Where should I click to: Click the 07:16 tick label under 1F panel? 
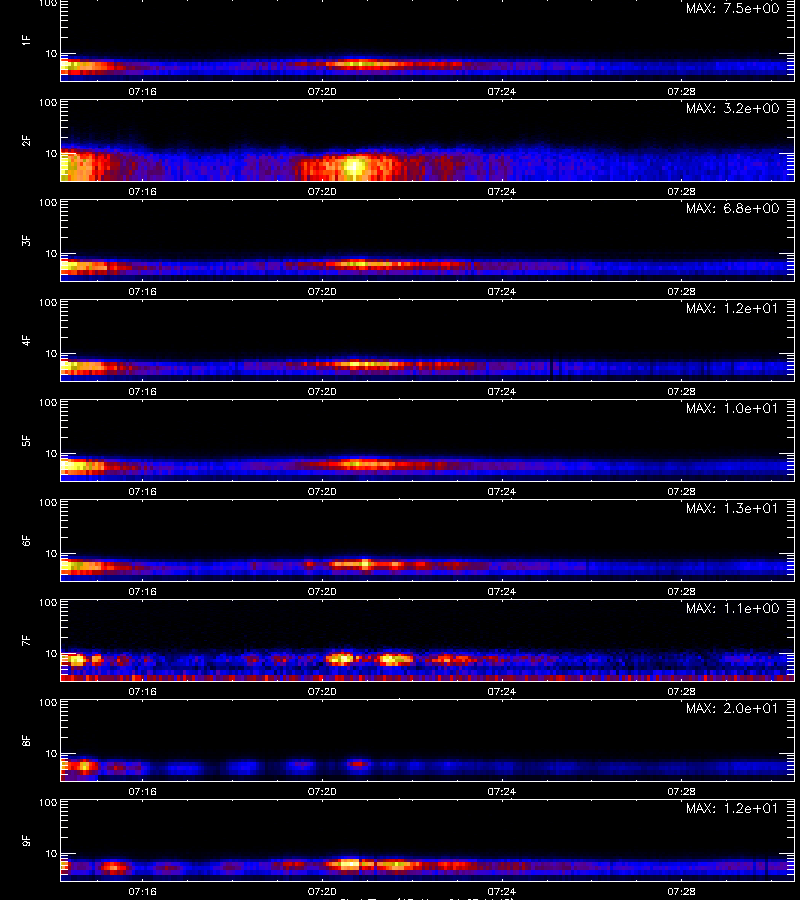[142, 91]
